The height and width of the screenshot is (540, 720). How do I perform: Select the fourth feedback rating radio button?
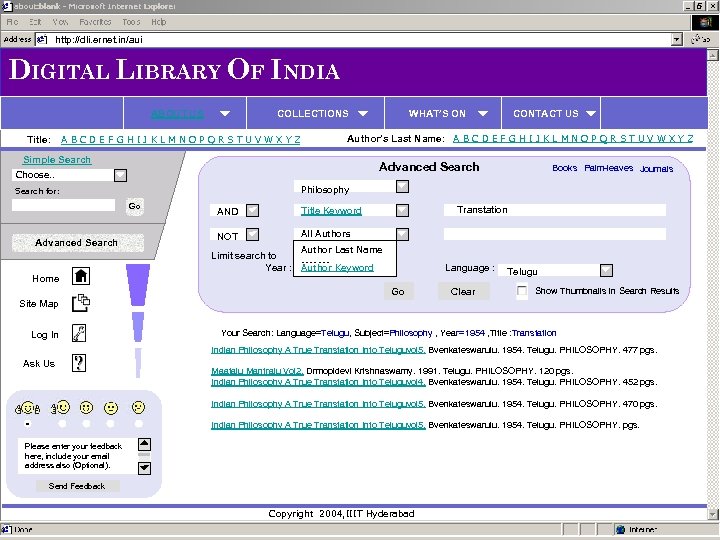point(110,423)
